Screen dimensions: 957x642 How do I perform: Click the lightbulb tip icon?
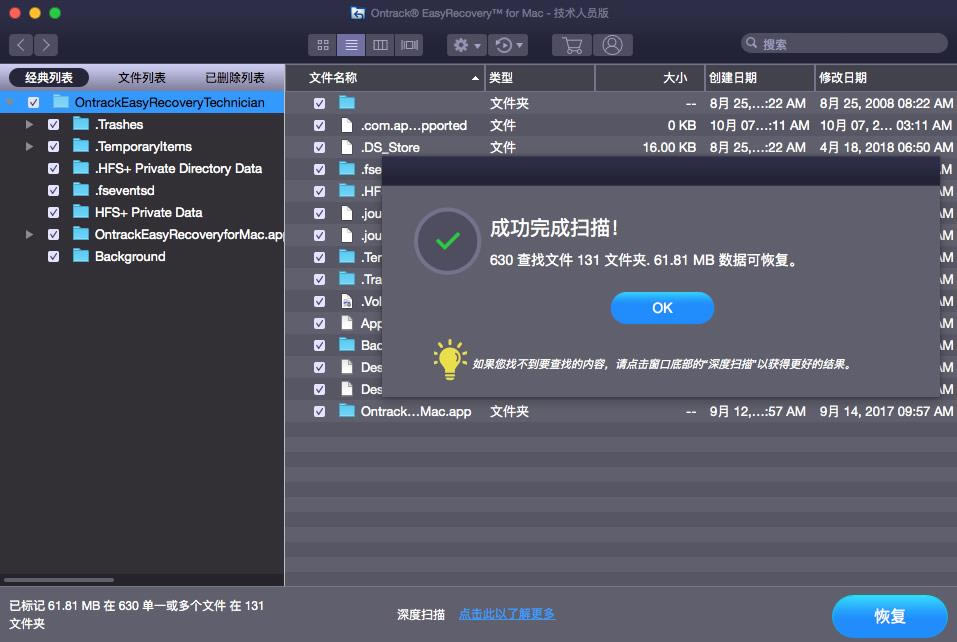pyautogui.click(x=450, y=360)
